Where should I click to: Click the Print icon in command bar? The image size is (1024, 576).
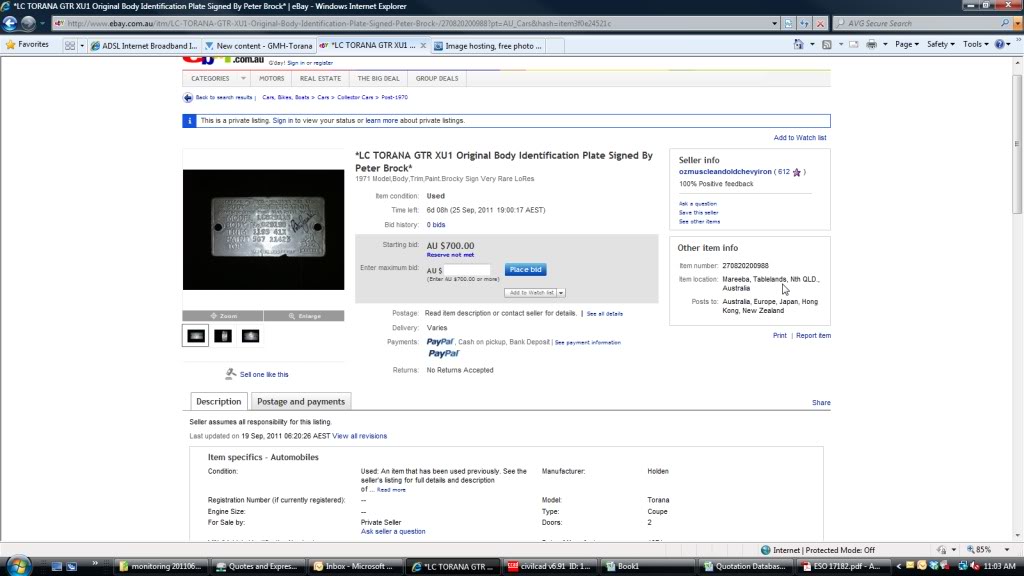point(871,45)
